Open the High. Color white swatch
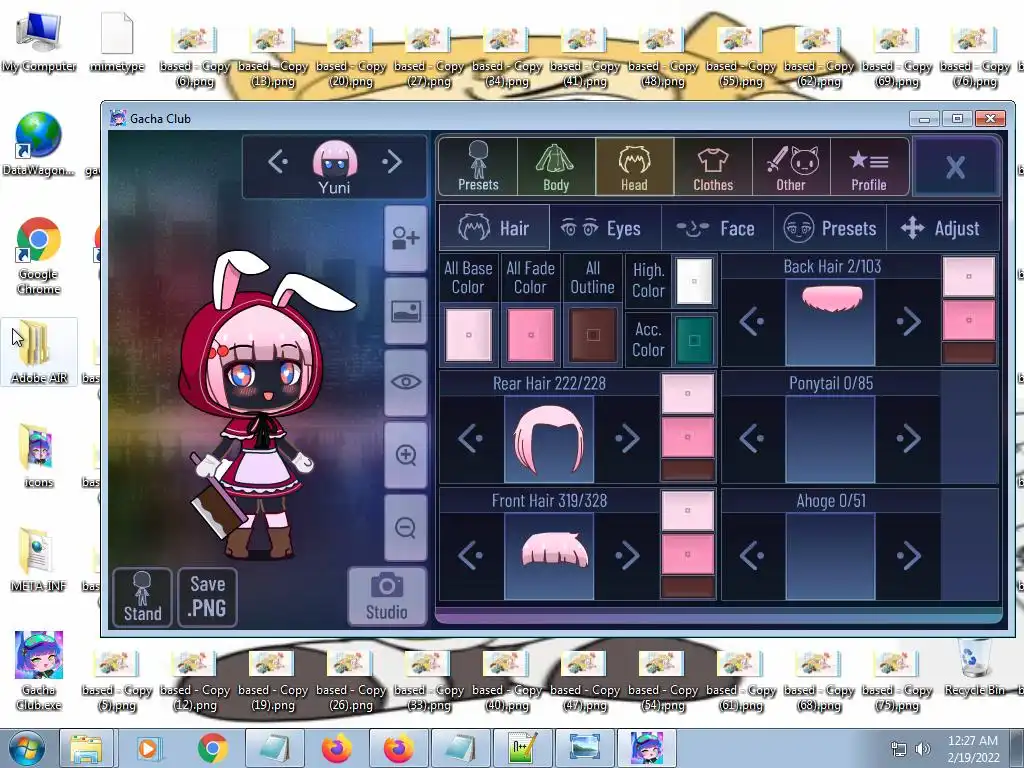 694,281
